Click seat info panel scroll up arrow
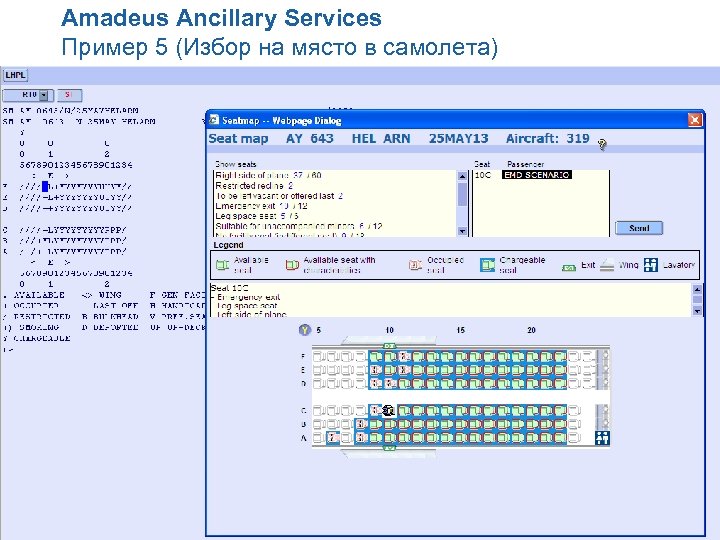720x540 pixels. click(x=697, y=289)
